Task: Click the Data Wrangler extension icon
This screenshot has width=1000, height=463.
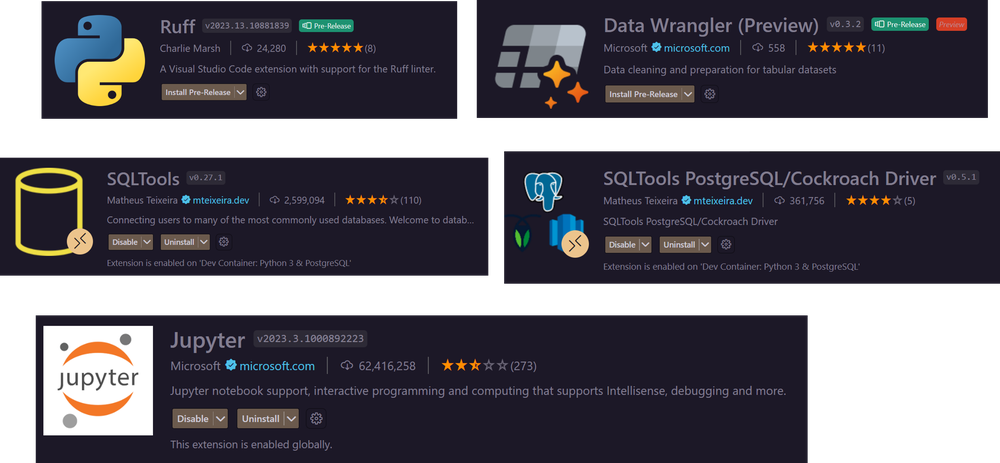Action: [x=542, y=67]
